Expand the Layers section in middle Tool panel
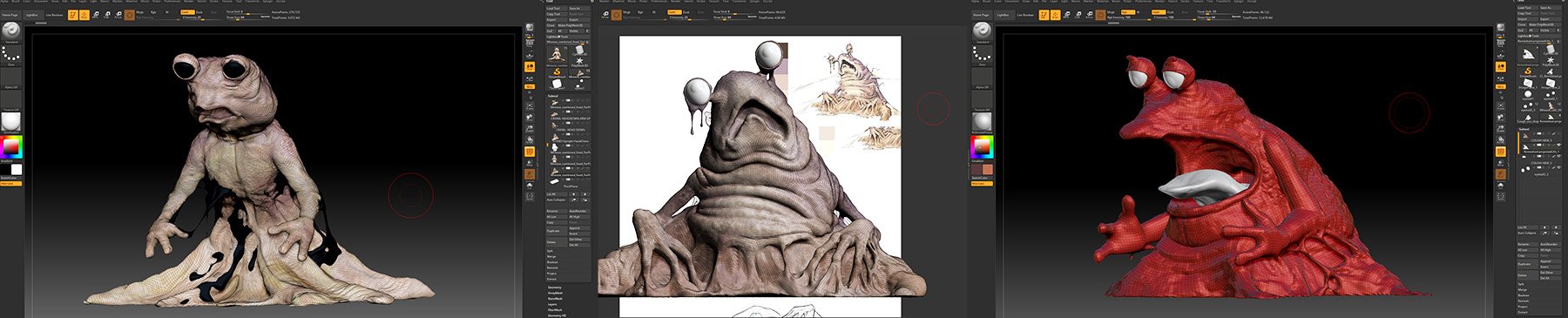 click(553, 304)
